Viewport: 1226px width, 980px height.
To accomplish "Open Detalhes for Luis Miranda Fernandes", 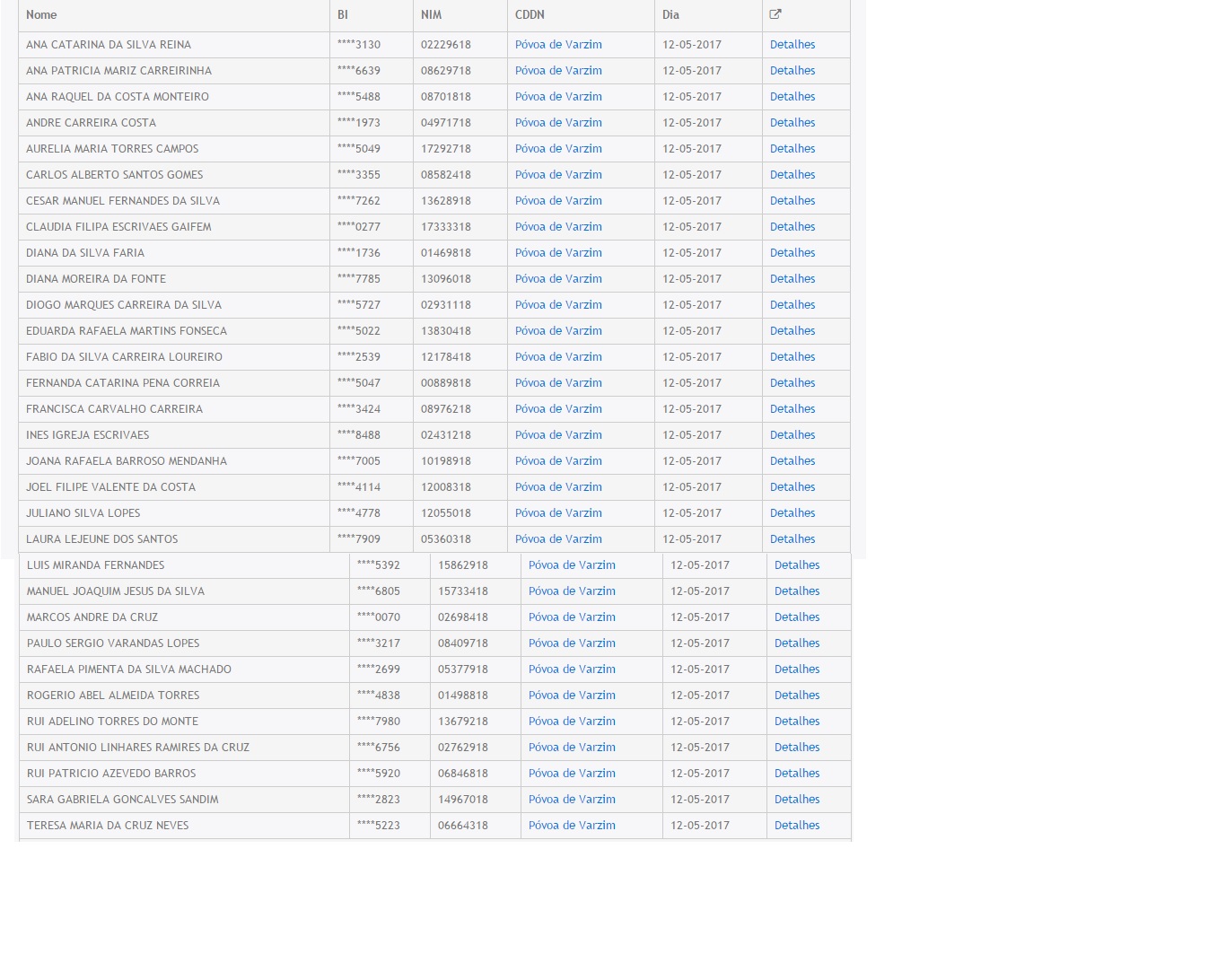I will [797, 565].
